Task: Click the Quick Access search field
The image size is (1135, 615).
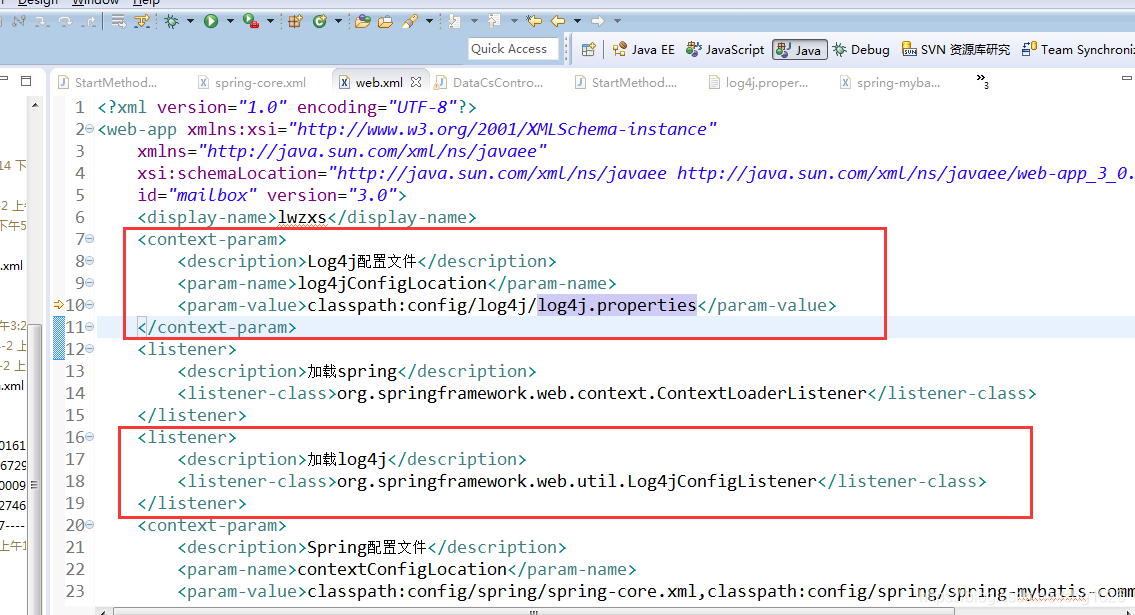Action: click(513, 48)
